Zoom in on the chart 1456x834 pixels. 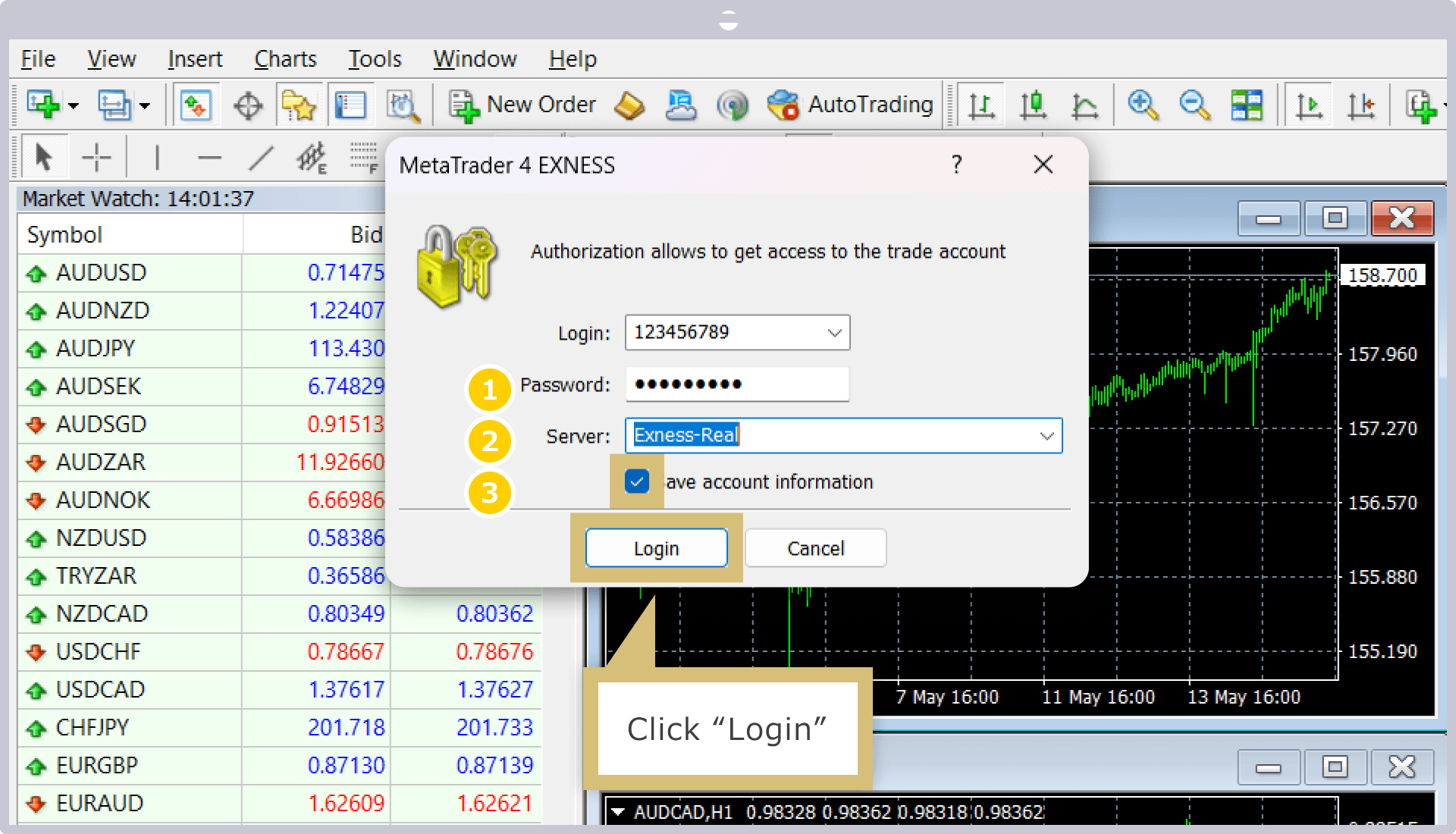pos(1143,105)
